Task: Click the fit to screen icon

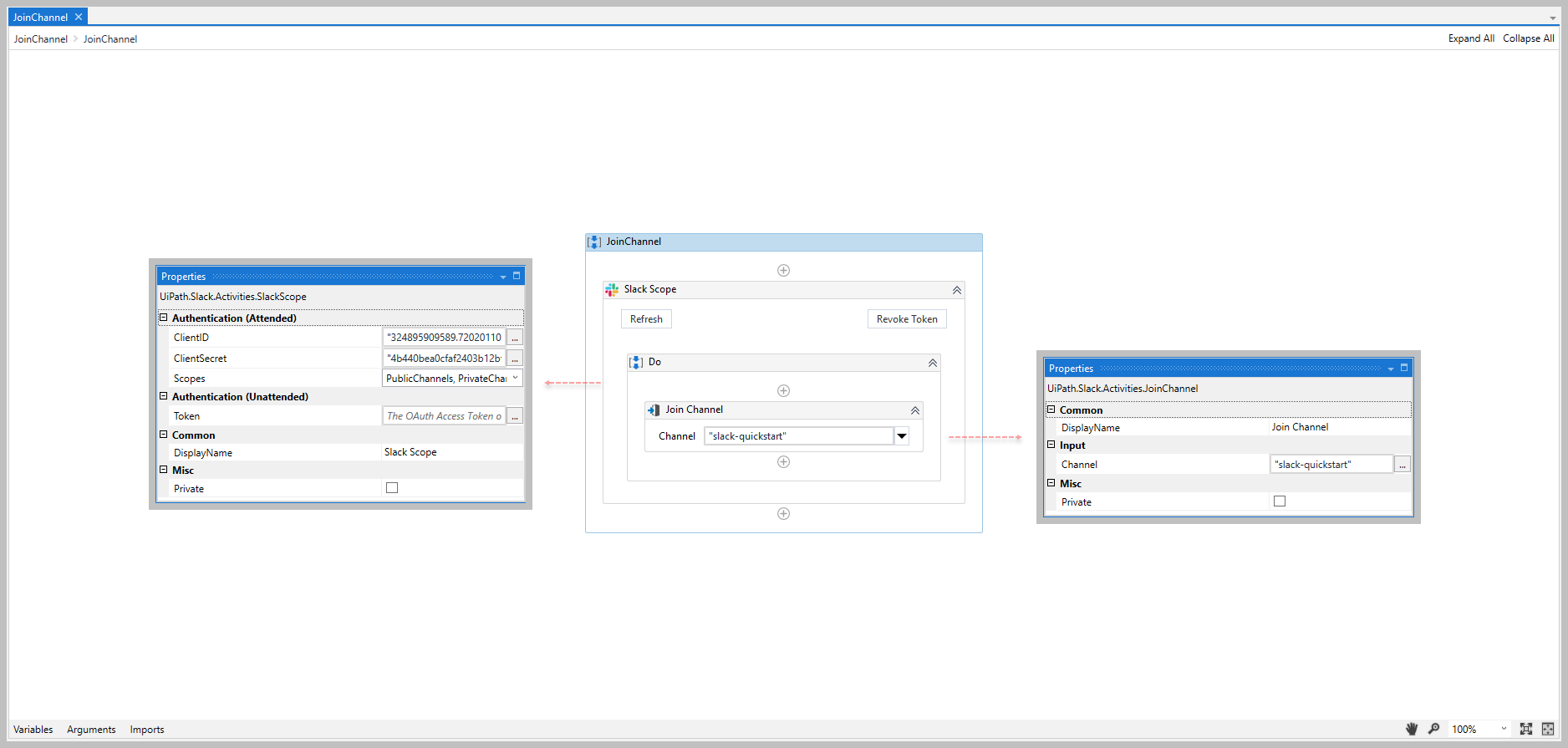Action: (1526, 729)
